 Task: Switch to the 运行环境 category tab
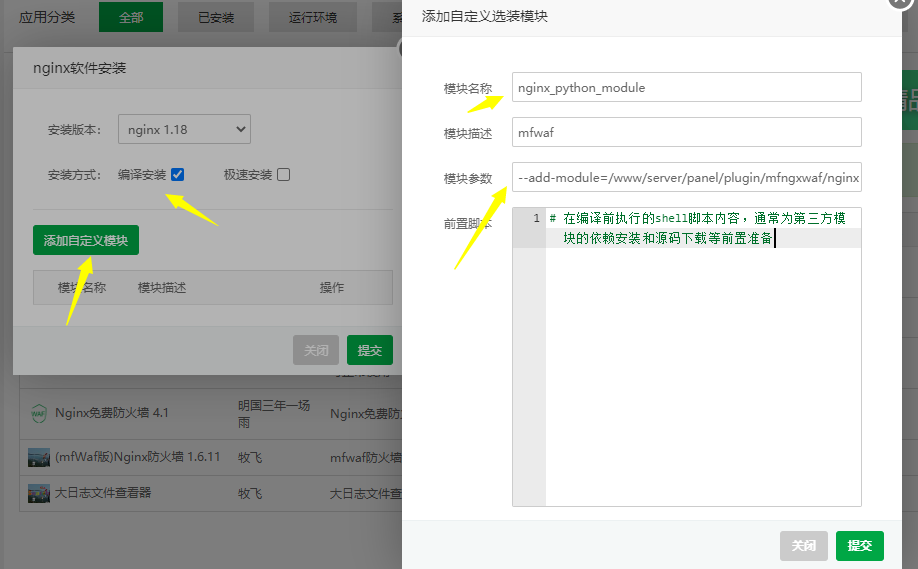[x=312, y=17]
